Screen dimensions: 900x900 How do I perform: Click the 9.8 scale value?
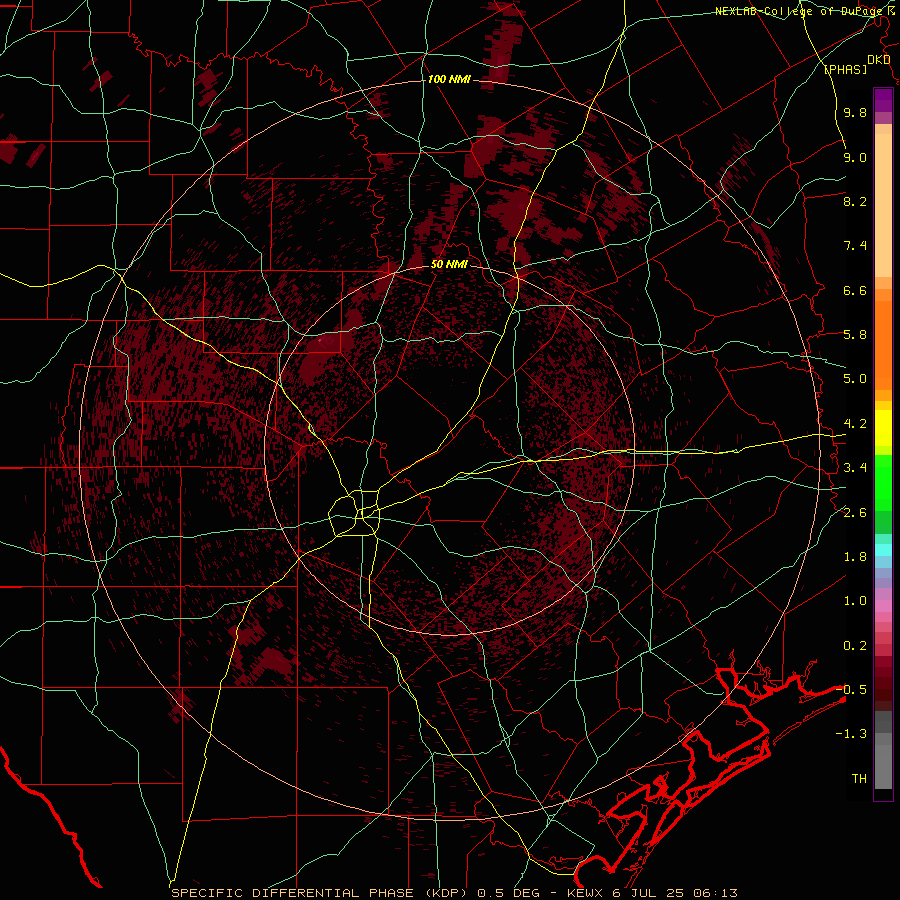coord(855,112)
